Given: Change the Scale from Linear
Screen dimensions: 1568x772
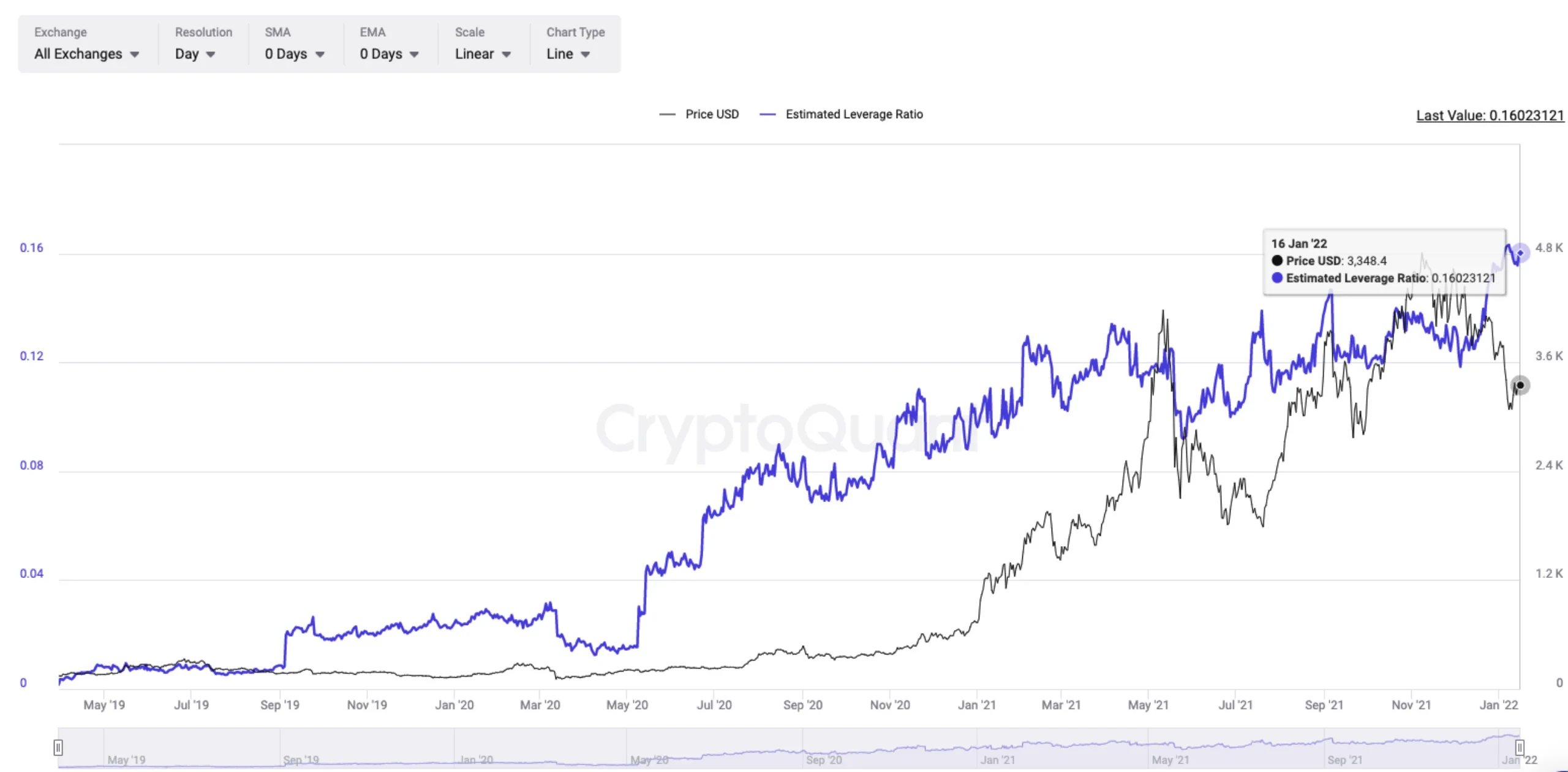Looking at the screenshot, I should click(482, 54).
